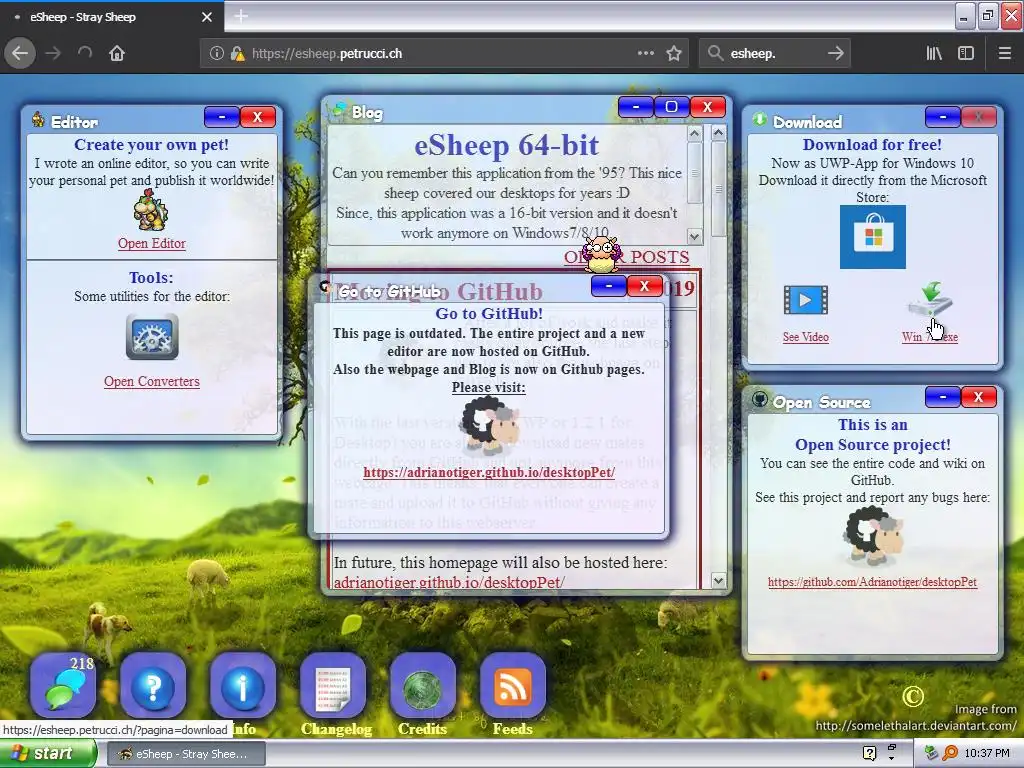Open the Credits globe icon
This screenshot has height=768, width=1024.
[x=423, y=686]
